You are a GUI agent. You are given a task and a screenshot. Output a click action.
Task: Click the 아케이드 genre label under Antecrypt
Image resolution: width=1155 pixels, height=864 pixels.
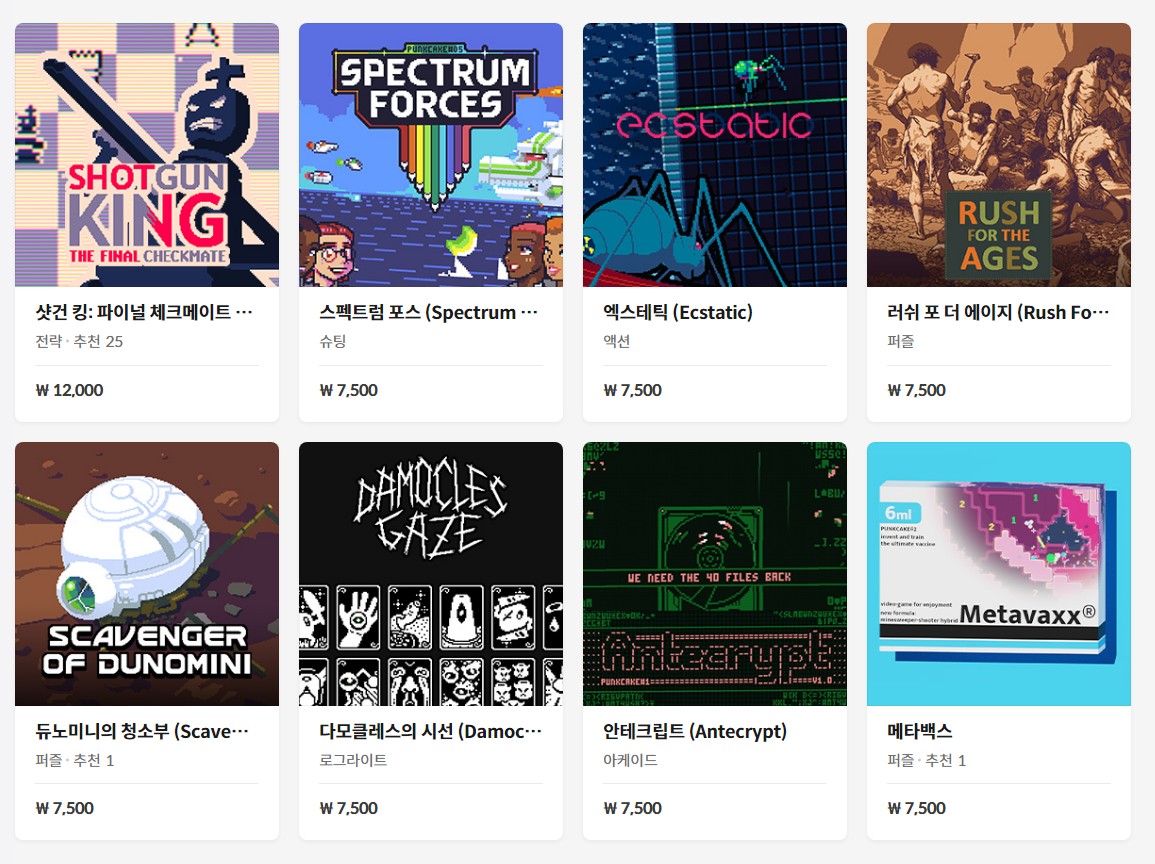point(630,760)
